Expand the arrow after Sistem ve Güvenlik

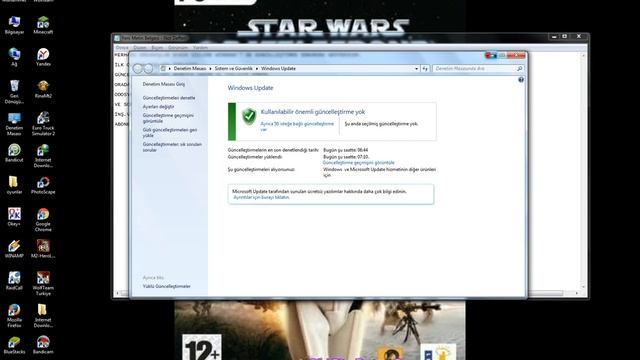pyautogui.click(x=257, y=69)
